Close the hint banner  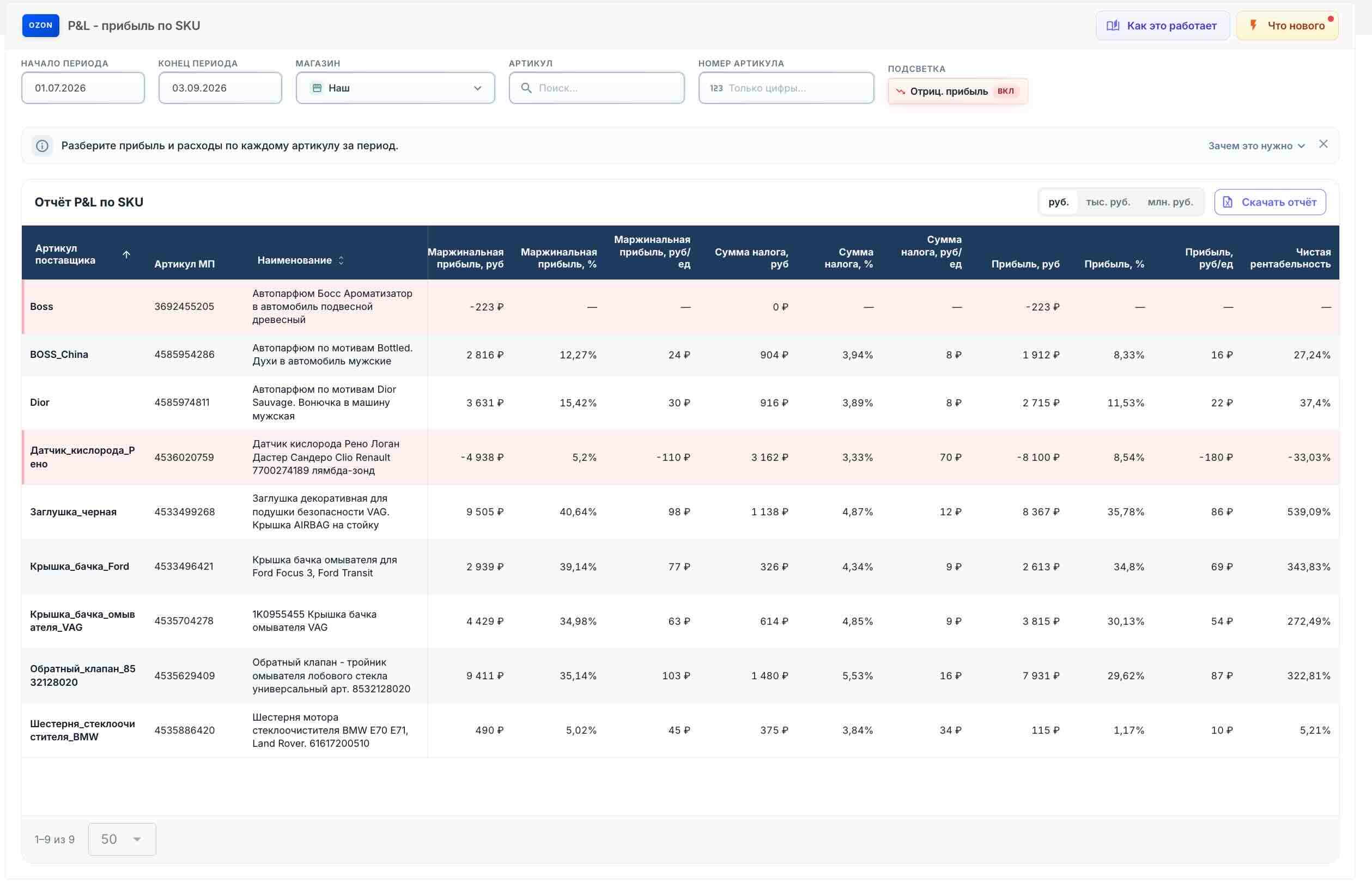[1323, 144]
